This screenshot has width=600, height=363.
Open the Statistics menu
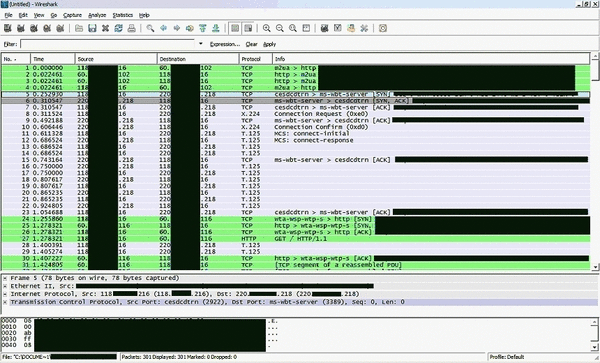pos(122,15)
